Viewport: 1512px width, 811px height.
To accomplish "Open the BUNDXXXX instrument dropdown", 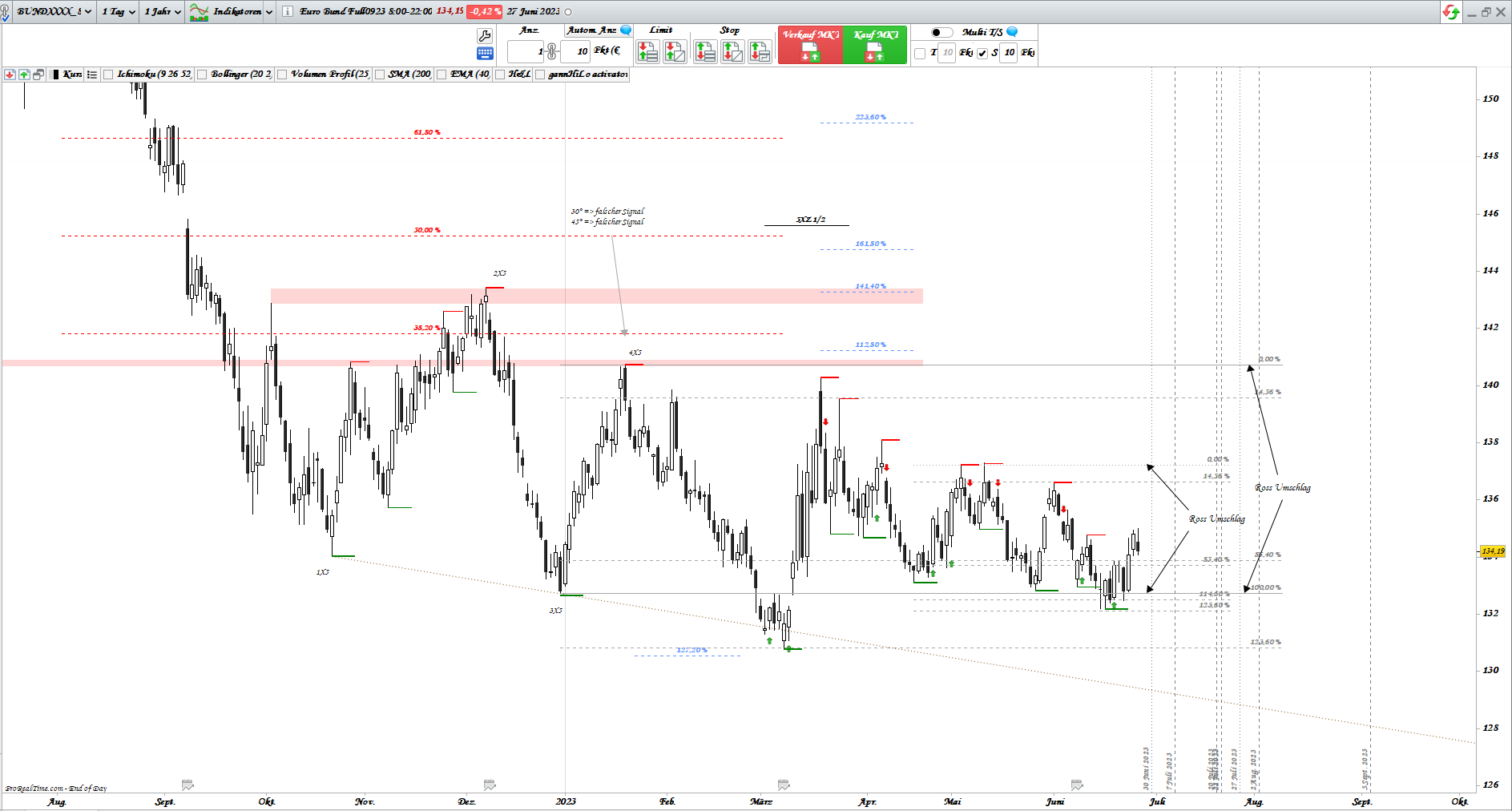I will [53, 12].
